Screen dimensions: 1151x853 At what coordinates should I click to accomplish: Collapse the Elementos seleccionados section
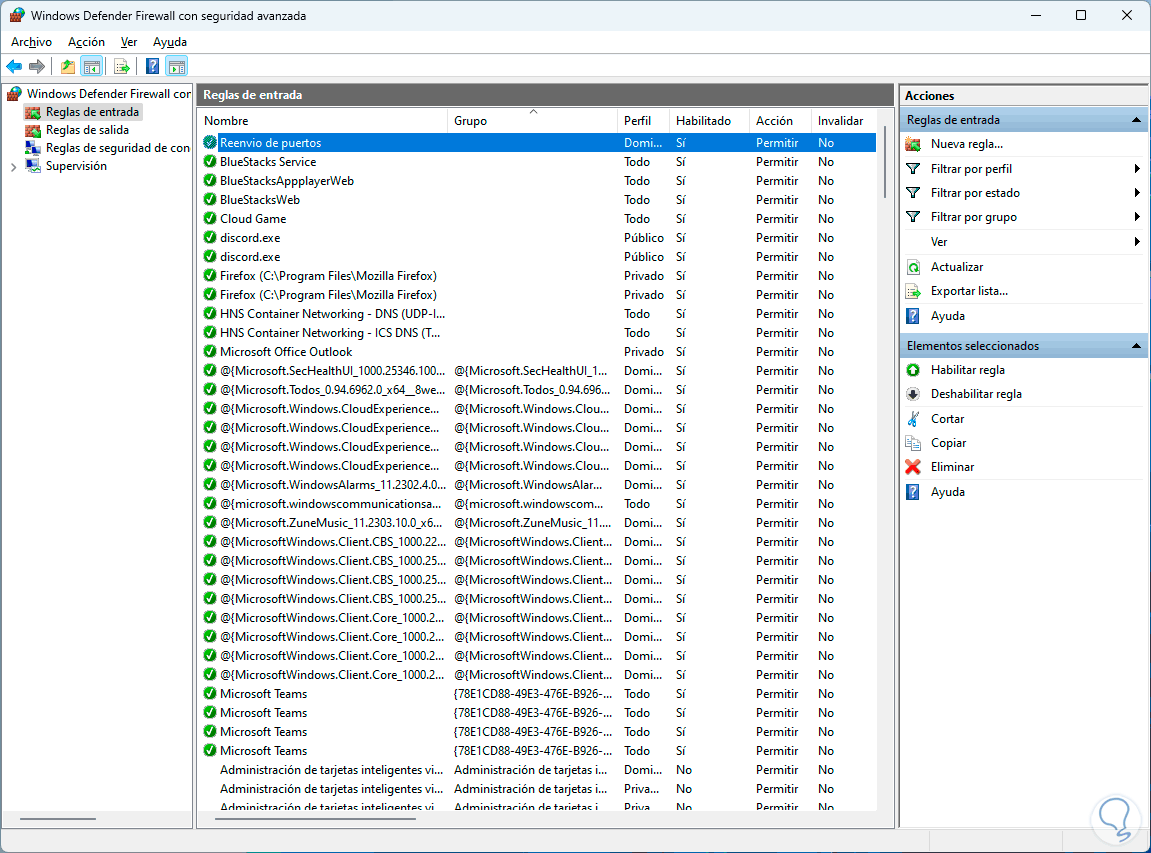click(1136, 346)
